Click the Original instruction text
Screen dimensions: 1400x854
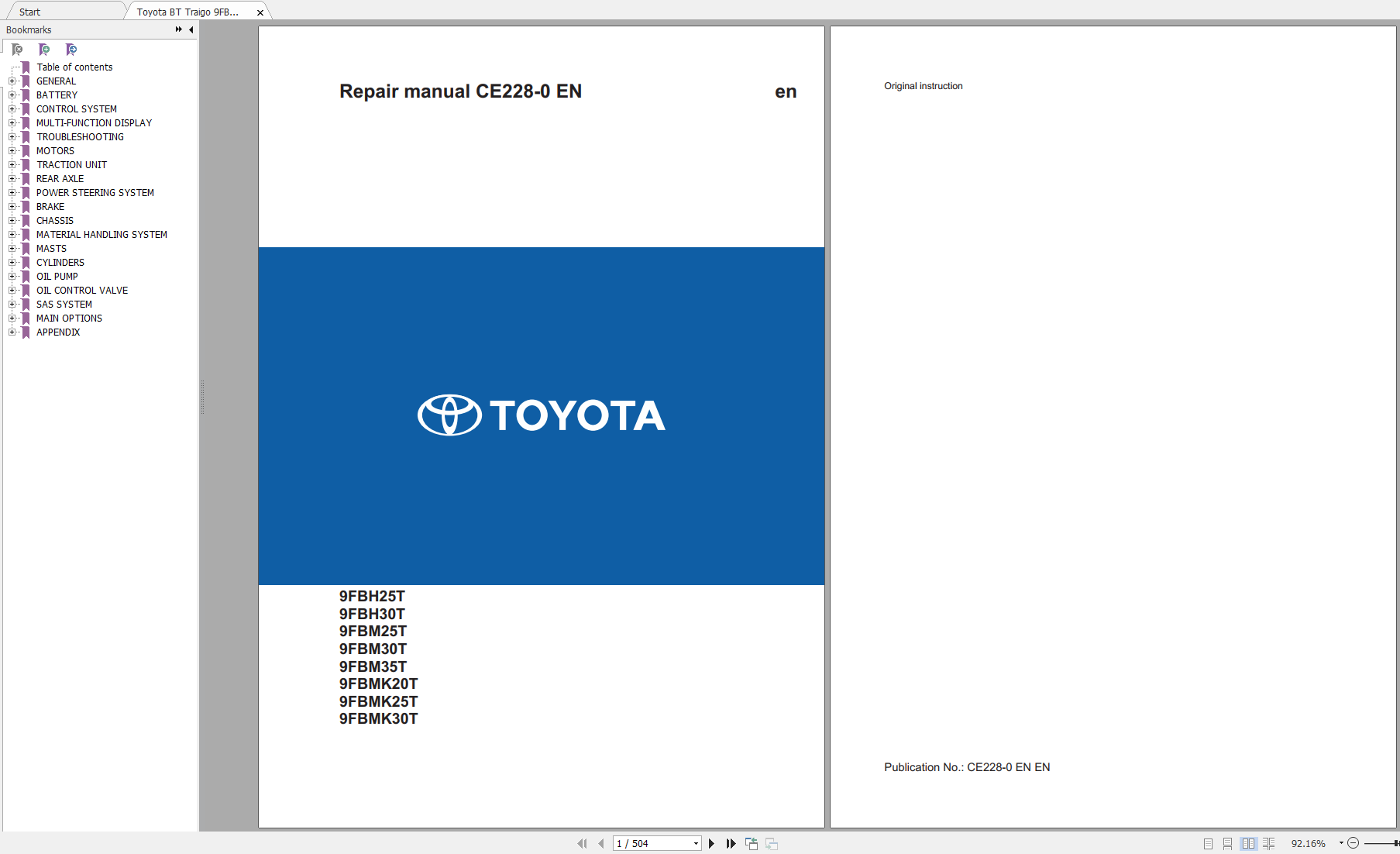[x=924, y=86]
